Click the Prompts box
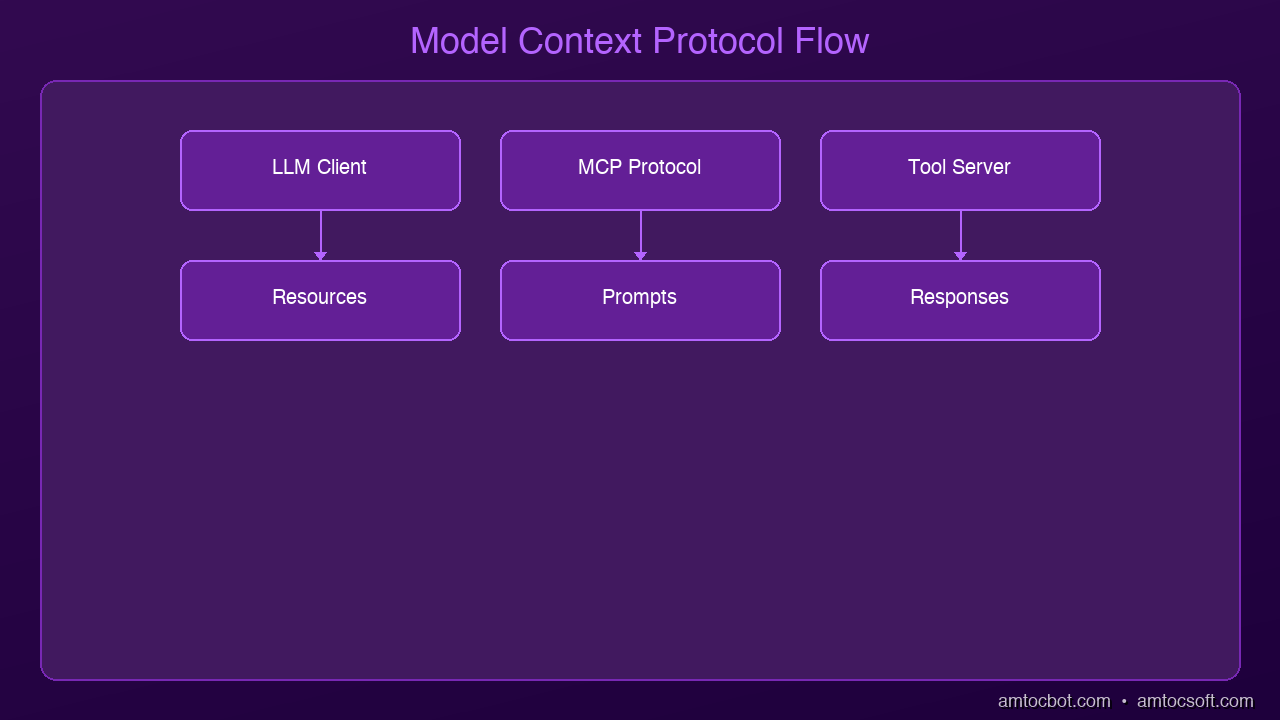 pyautogui.click(x=640, y=300)
